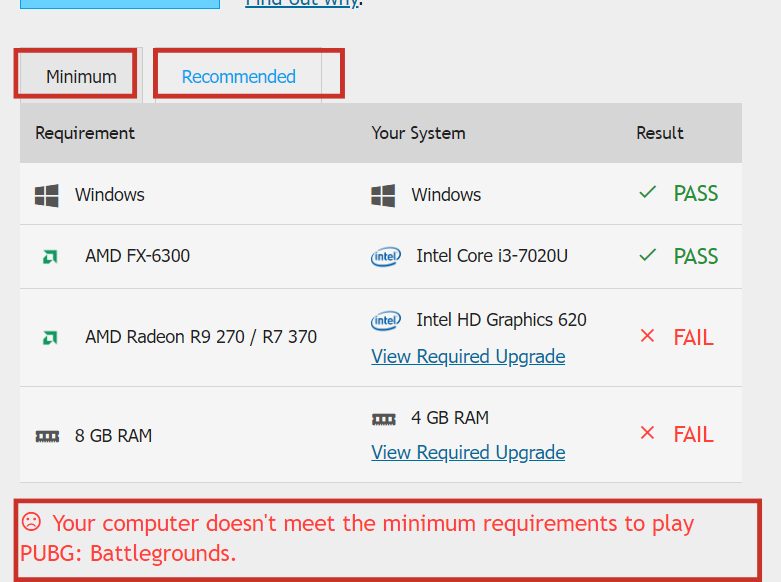Click the 'Windows' text in the Your System column
The width and height of the screenshot is (781, 582).
pyautogui.click(x=446, y=195)
